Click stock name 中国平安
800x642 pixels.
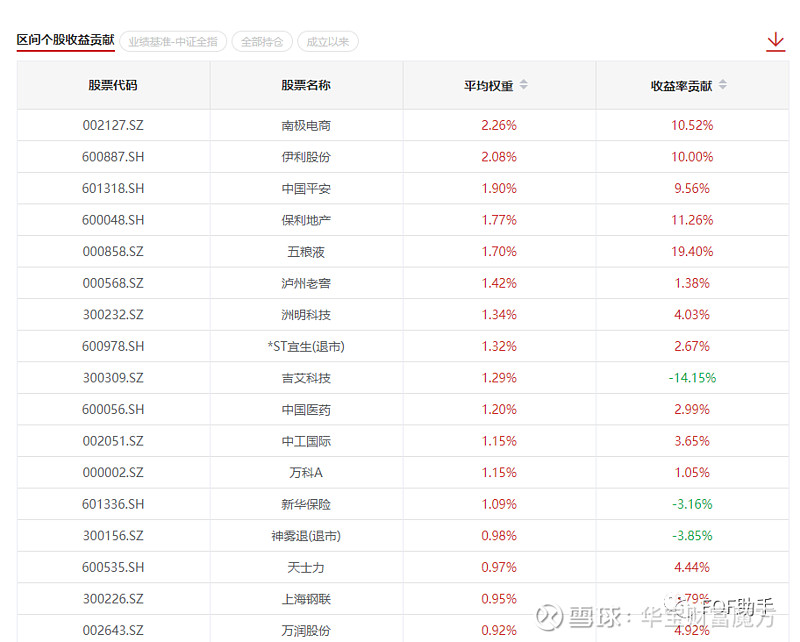(x=306, y=189)
